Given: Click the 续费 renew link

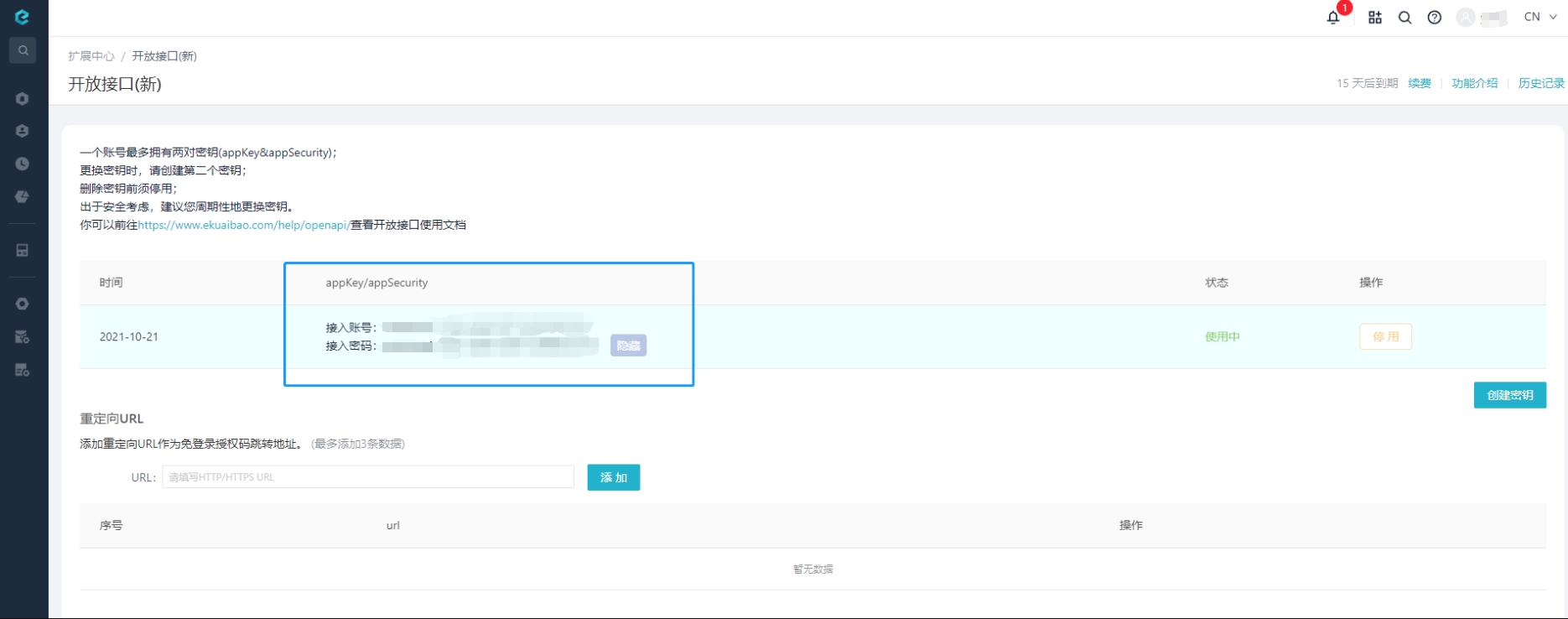Looking at the screenshot, I should (1420, 83).
